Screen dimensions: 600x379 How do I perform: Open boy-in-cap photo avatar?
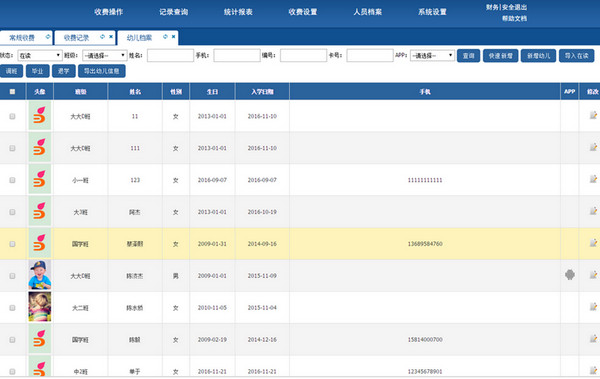click(x=39, y=275)
